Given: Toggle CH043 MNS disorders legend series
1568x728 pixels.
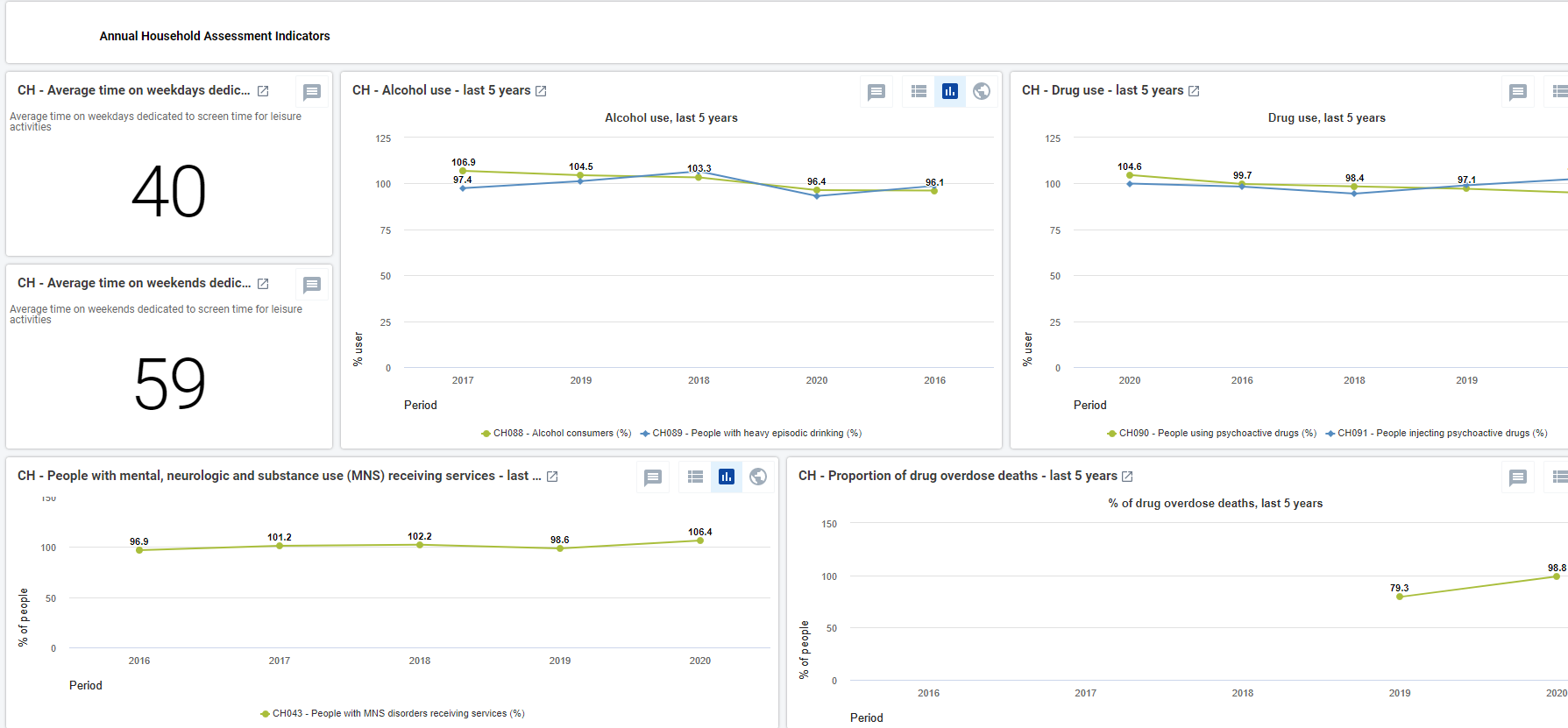Looking at the screenshot, I should coord(393,714).
